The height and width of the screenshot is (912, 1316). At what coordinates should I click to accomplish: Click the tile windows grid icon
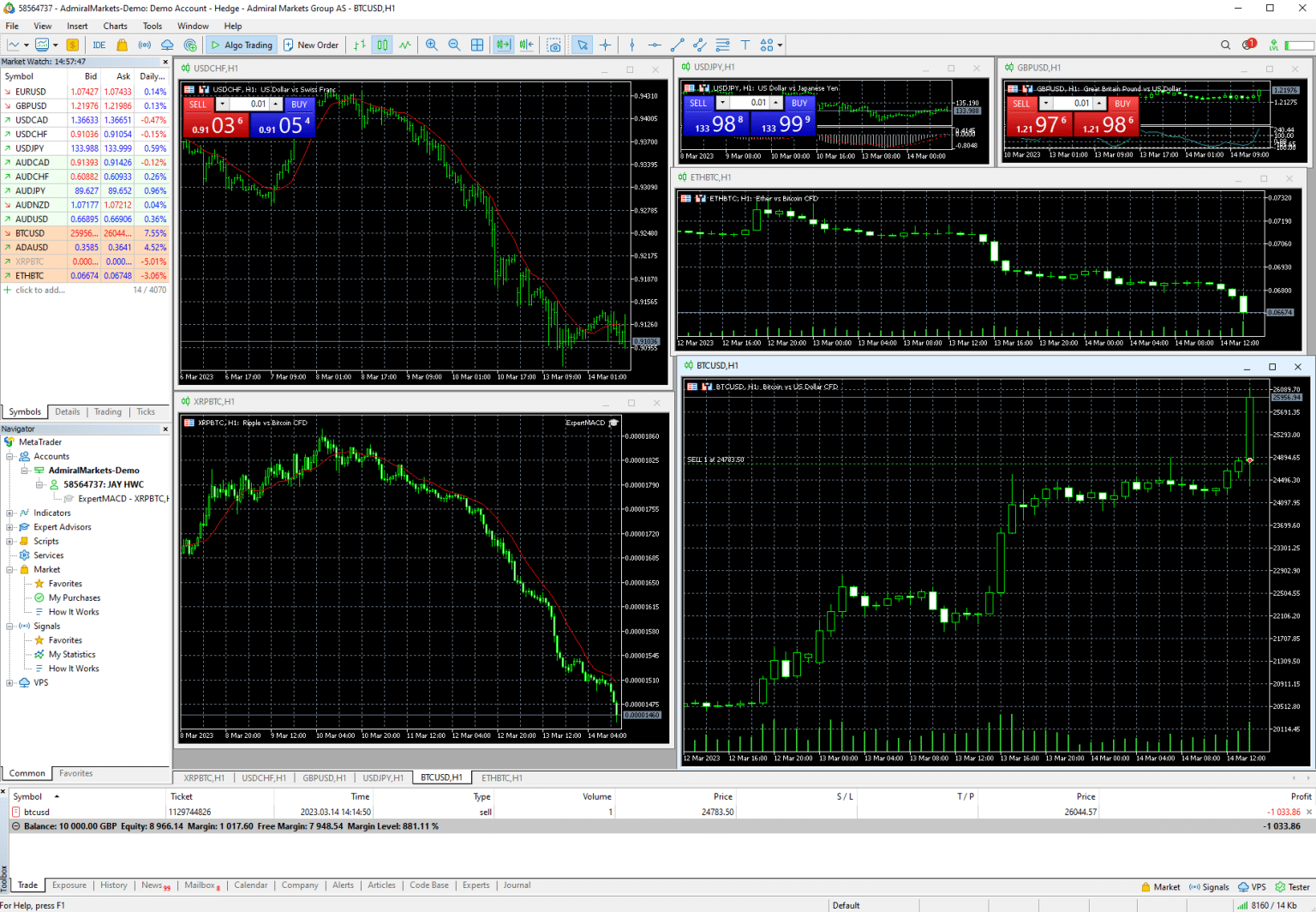click(x=477, y=45)
